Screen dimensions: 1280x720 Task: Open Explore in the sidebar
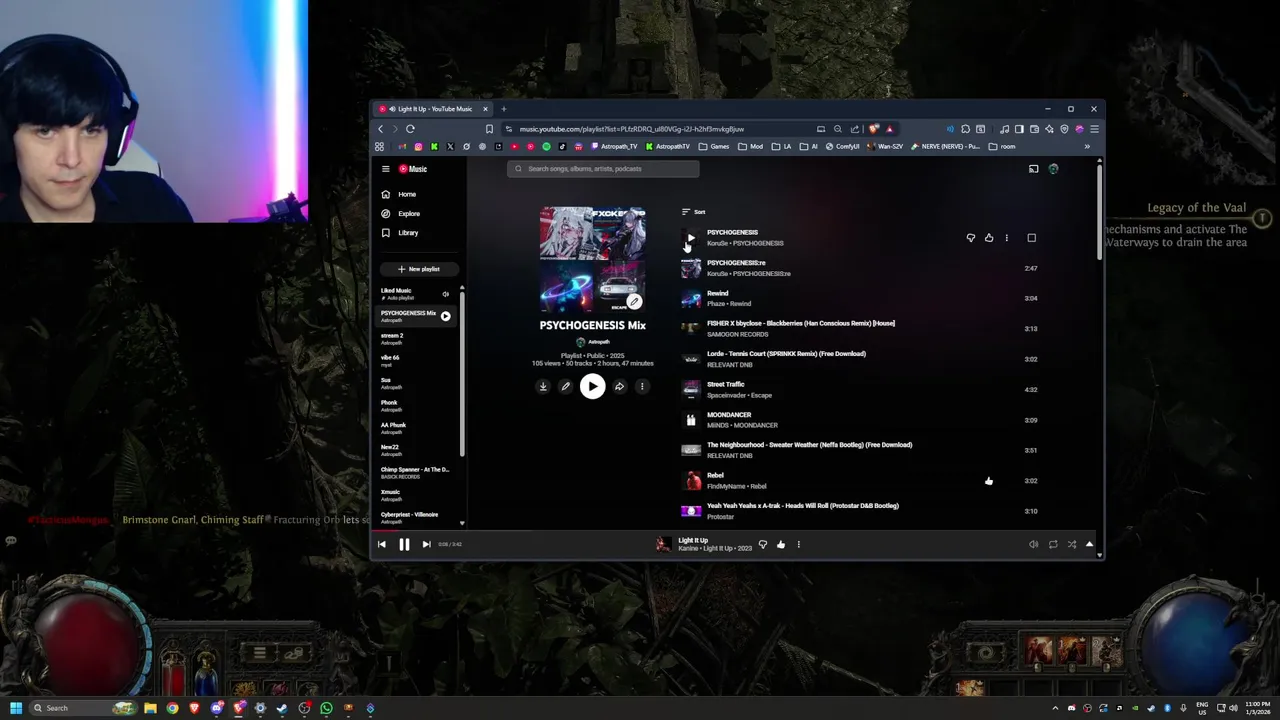click(401, 213)
